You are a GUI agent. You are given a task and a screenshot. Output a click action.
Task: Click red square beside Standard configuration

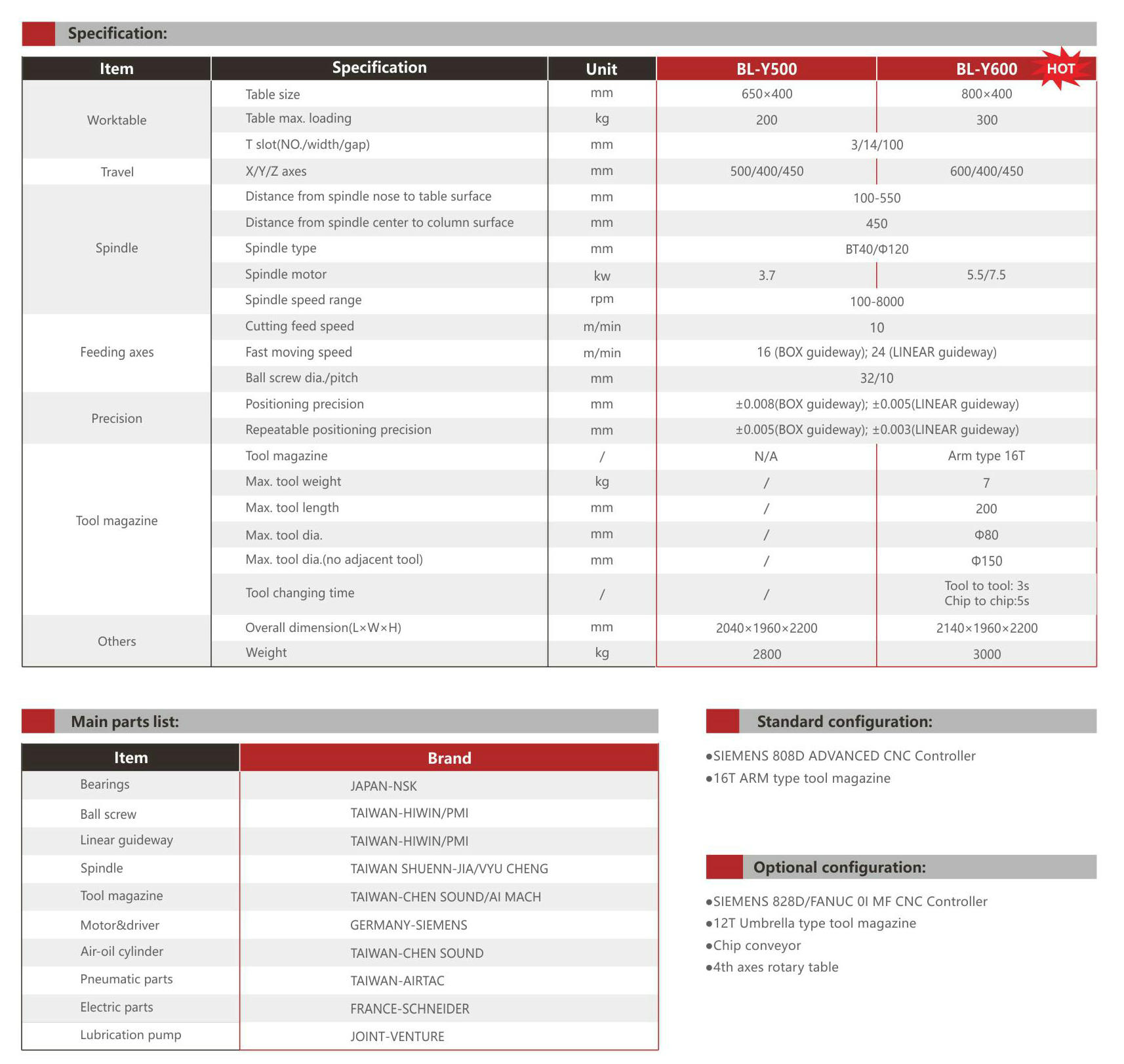coord(722,721)
